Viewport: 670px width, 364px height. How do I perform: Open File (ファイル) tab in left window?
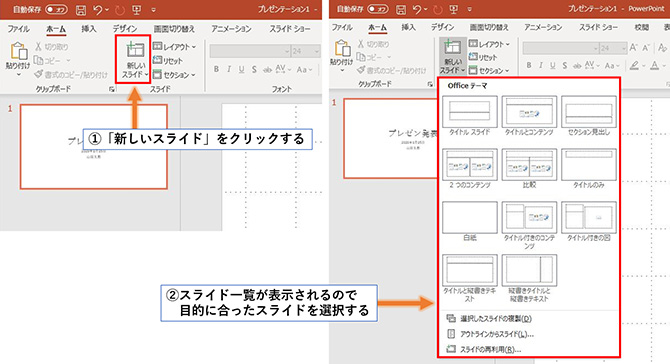click(18, 29)
